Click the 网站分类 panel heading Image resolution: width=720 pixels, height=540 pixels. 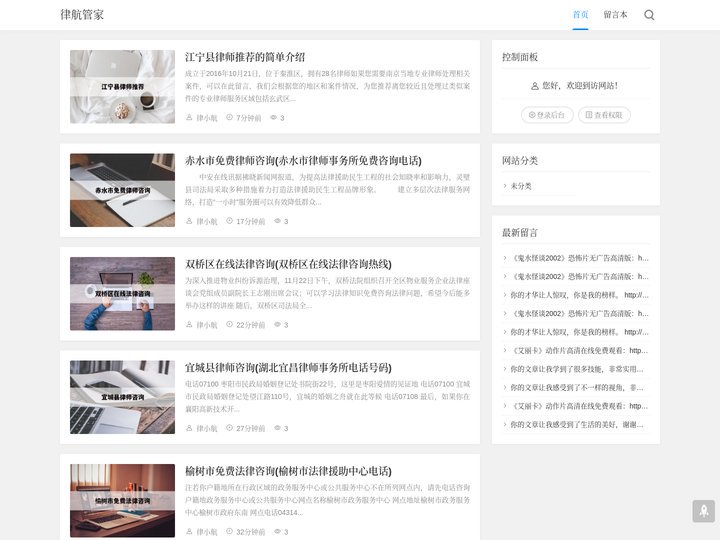tap(520, 161)
